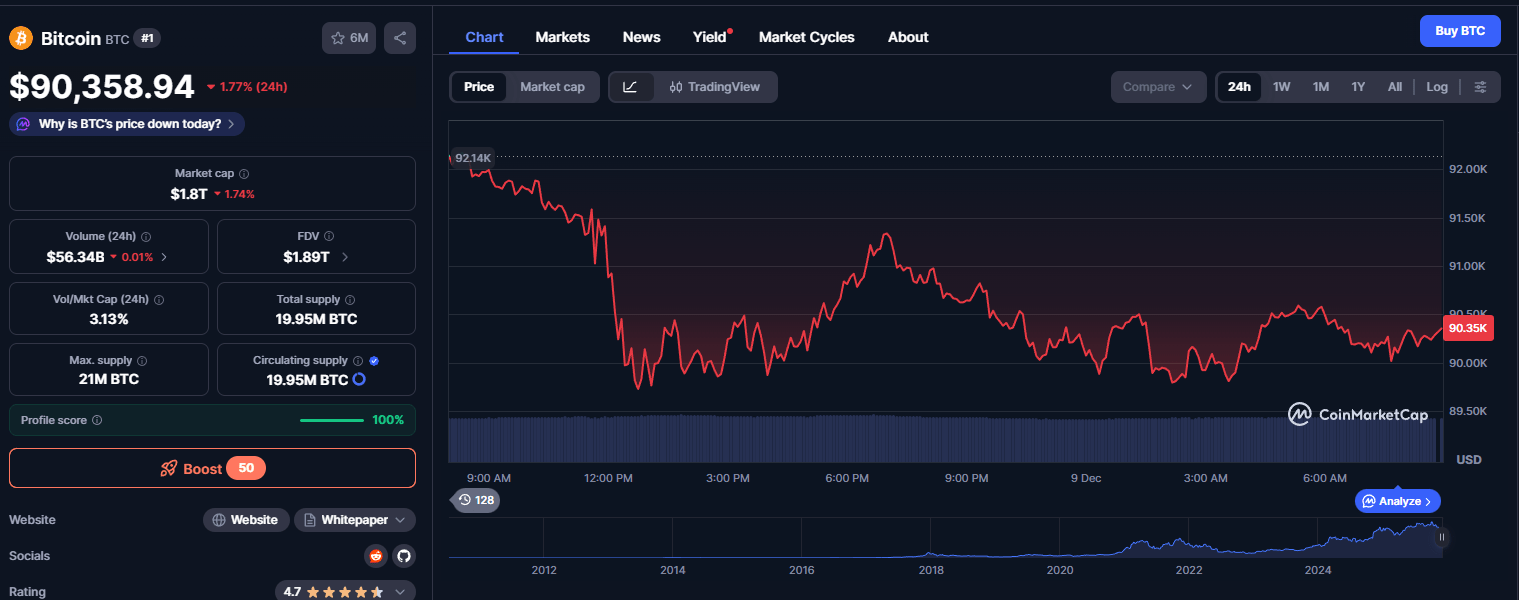
Task: Click the Buy BTC button
Action: (1460, 31)
